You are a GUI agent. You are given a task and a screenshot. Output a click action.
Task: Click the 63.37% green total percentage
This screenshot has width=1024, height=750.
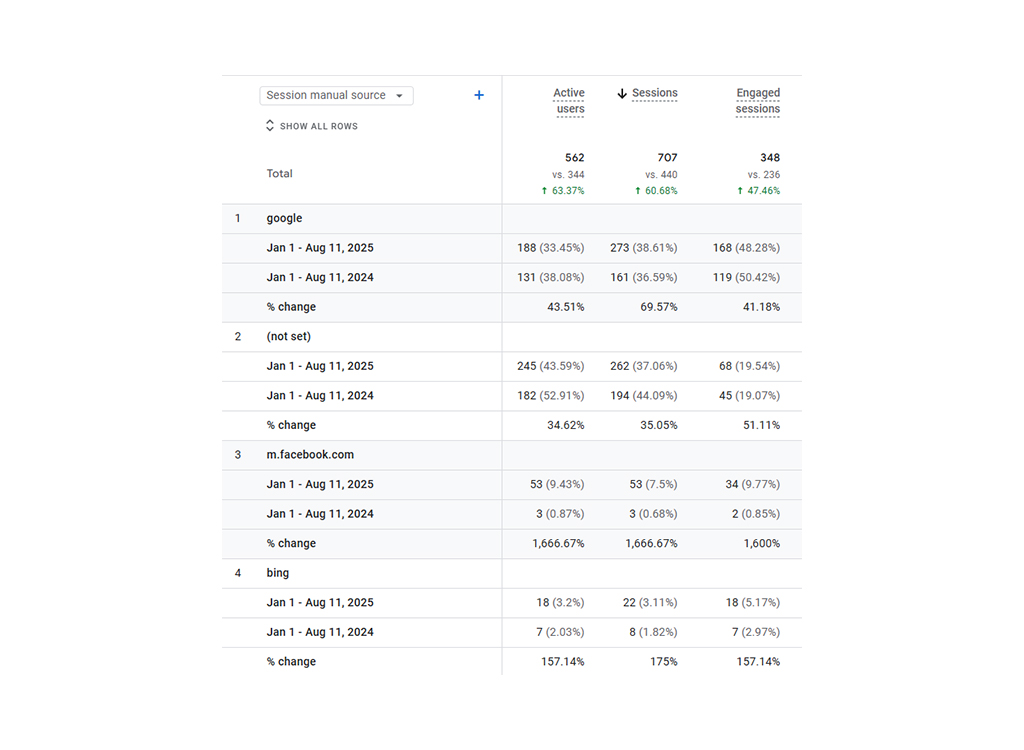coord(567,190)
